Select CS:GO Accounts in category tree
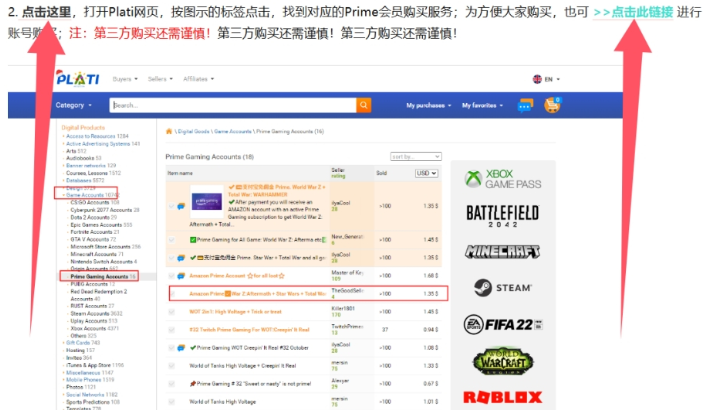 pos(90,202)
